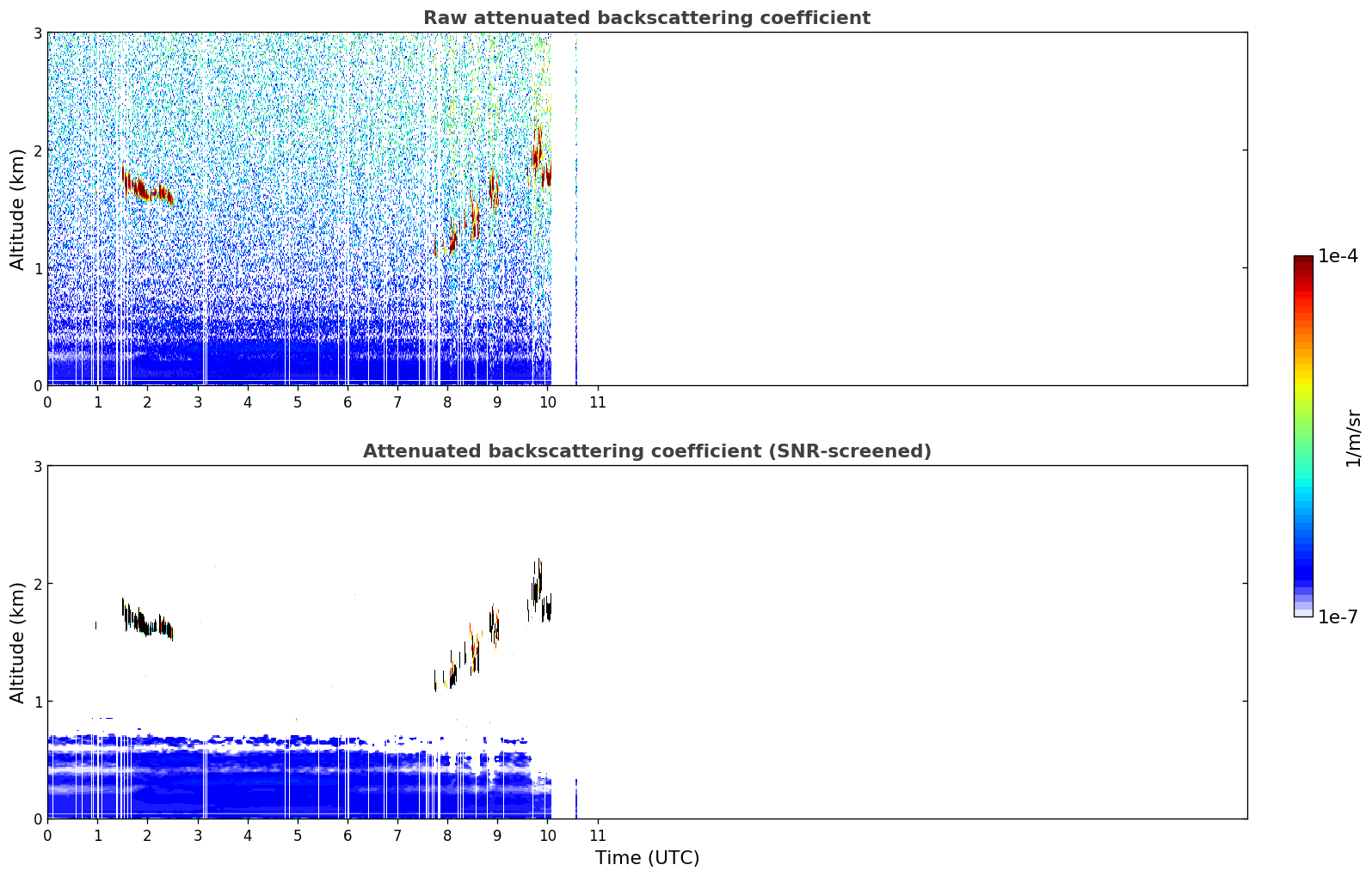Click the 1/m/sr colorbar unit label
This screenshot has width=1372, height=877.
1354,438
